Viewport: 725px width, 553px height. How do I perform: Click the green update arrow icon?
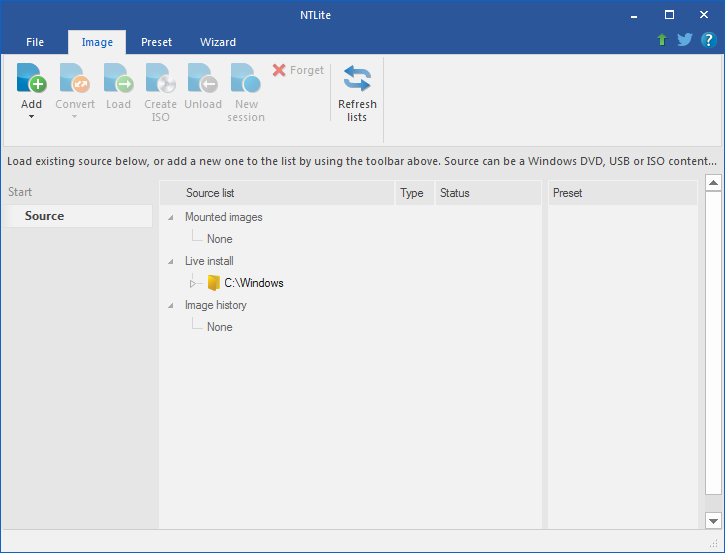coord(662,40)
